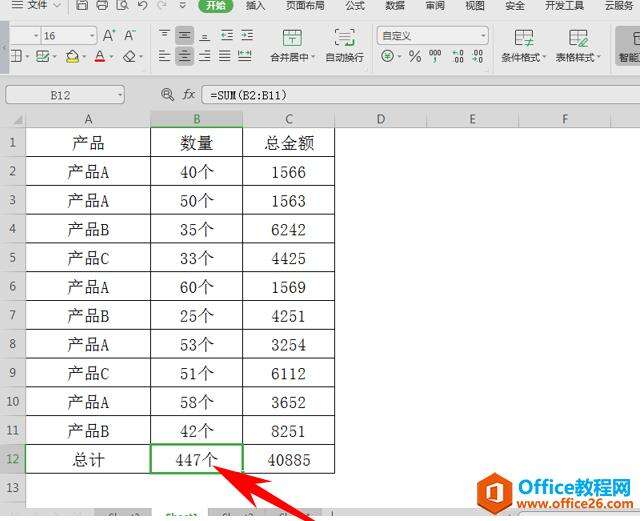Image resolution: width=640 pixels, height=521 pixels.
Task: Expand the fill color dropdown arrow
Action: pos(84,56)
